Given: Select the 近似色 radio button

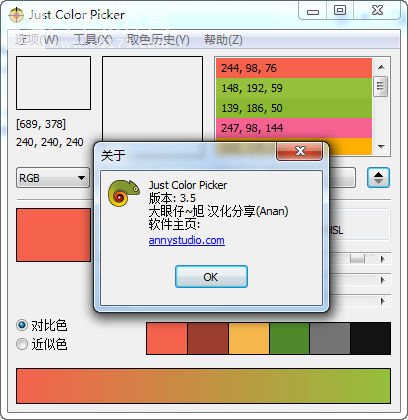Looking at the screenshot, I should pyautogui.click(x=22, y=344).
